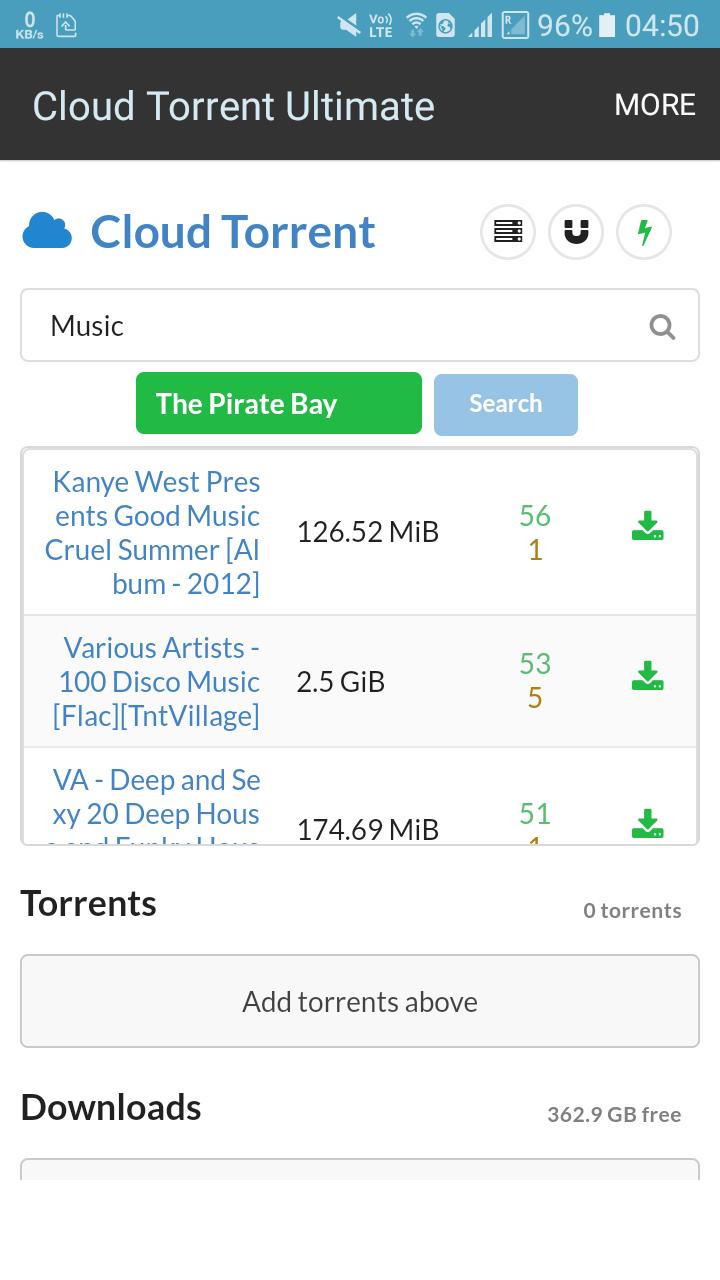Tap the battery indicator in status bar
The image size is (720, 1280).
click(607, 25)
